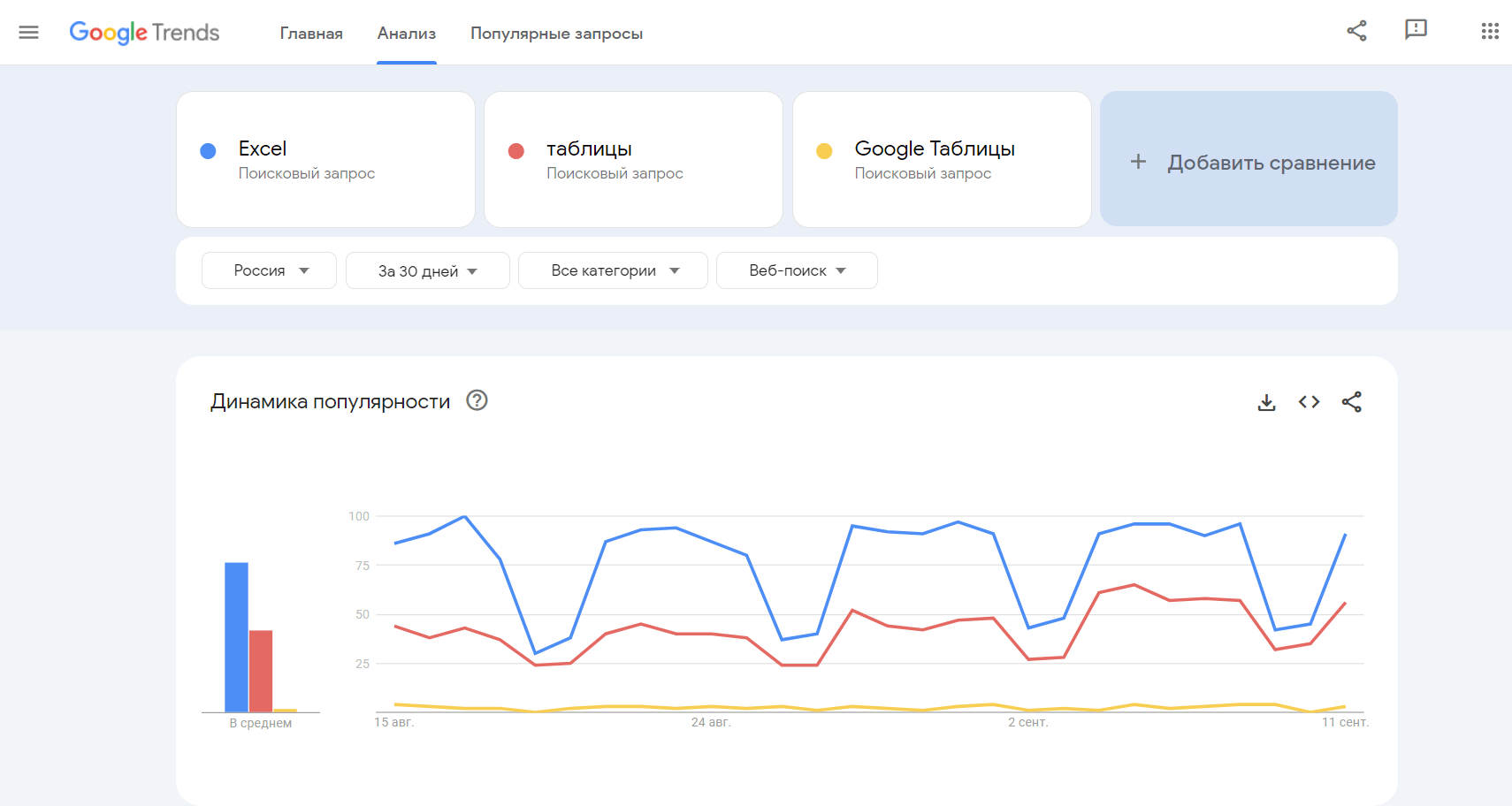1512x806 pixels.
Task: Share this page via header share icon
Action: point(1356,31)
